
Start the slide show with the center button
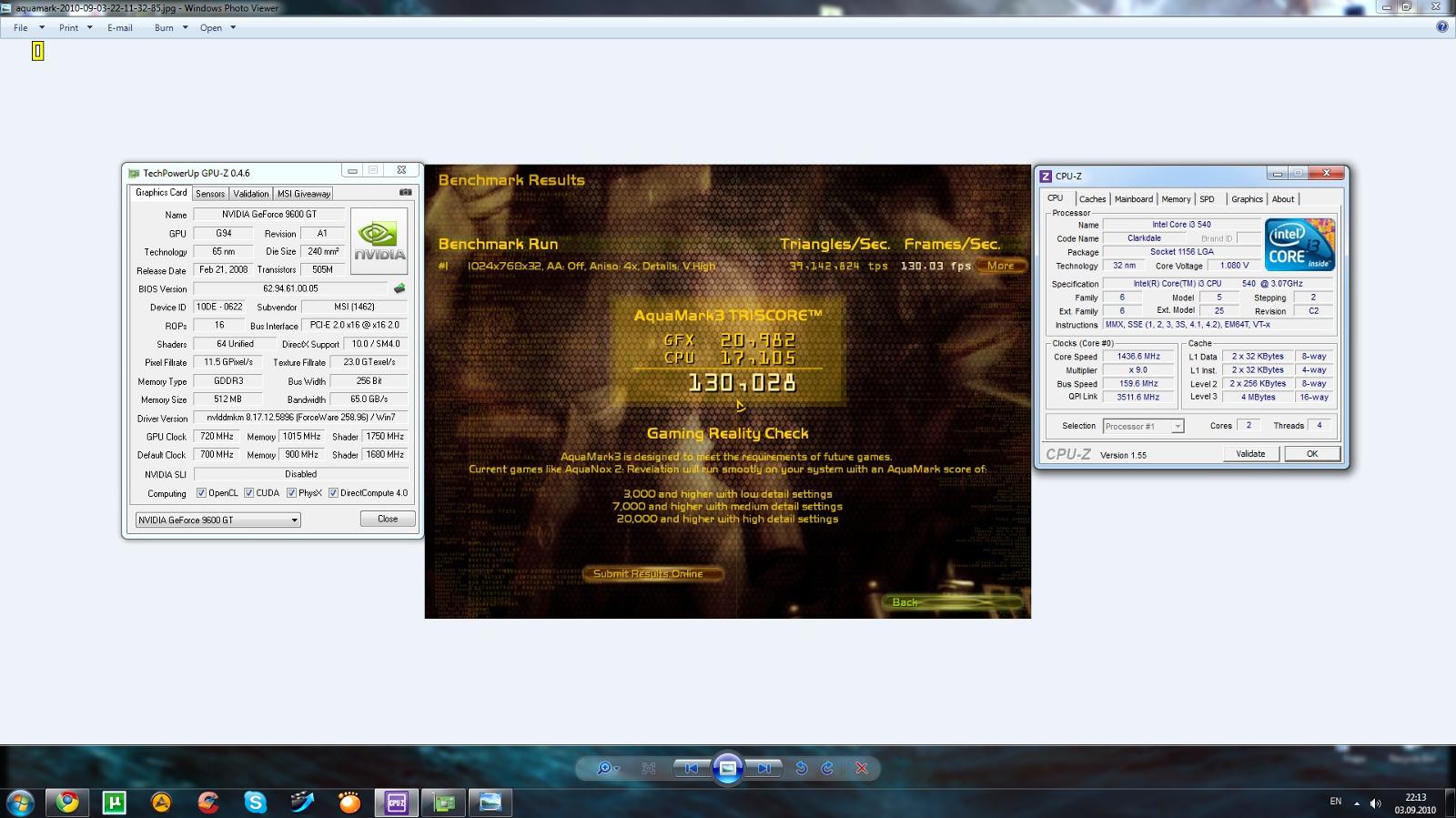click(728, 768)
